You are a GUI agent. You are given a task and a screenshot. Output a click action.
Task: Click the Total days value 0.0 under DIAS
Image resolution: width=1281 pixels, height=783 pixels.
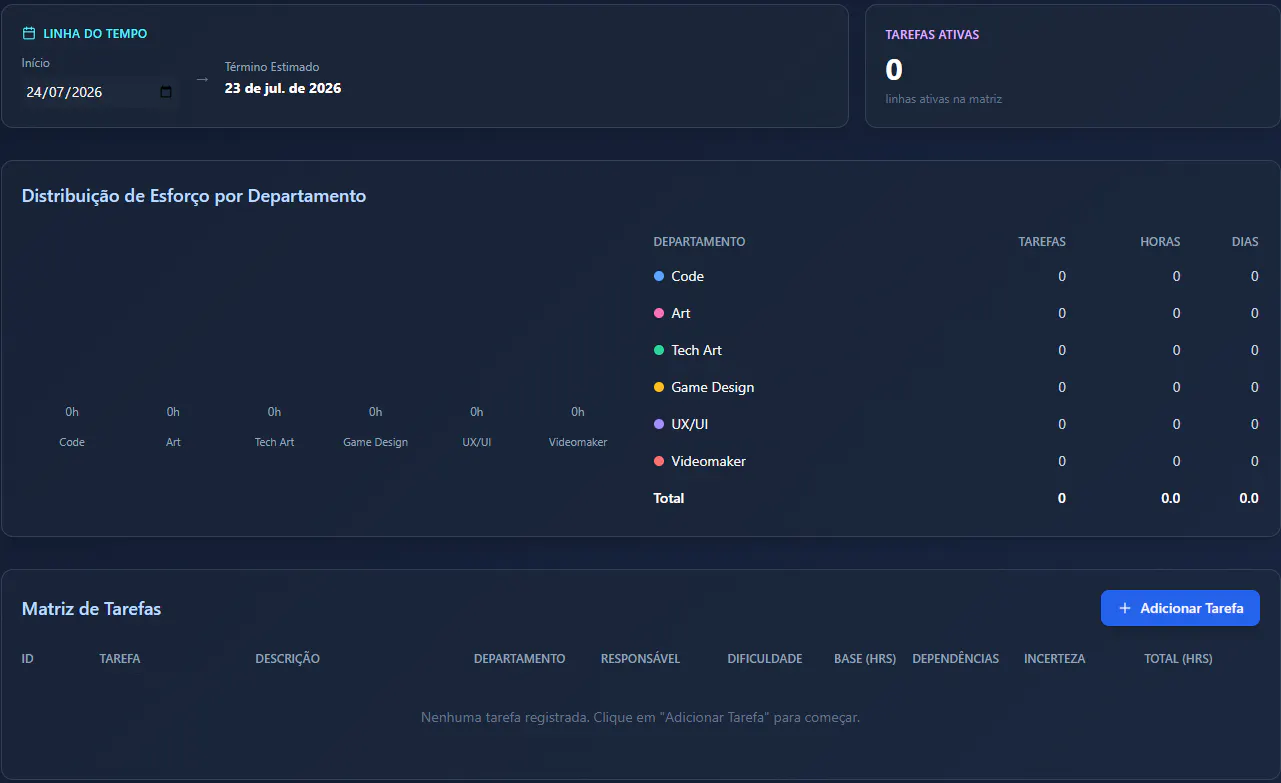click(1249, 498)
